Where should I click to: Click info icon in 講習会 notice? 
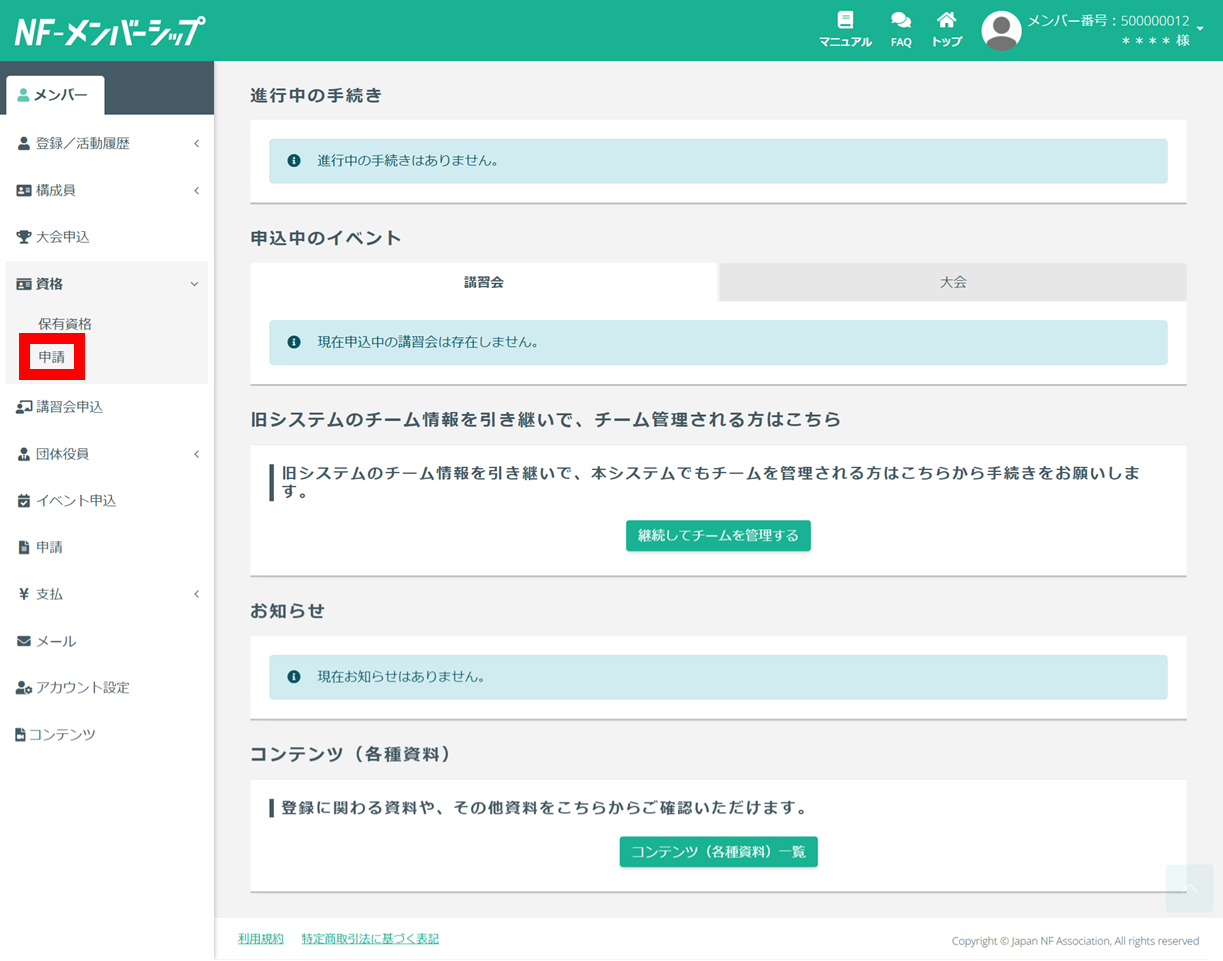point(294,342)
